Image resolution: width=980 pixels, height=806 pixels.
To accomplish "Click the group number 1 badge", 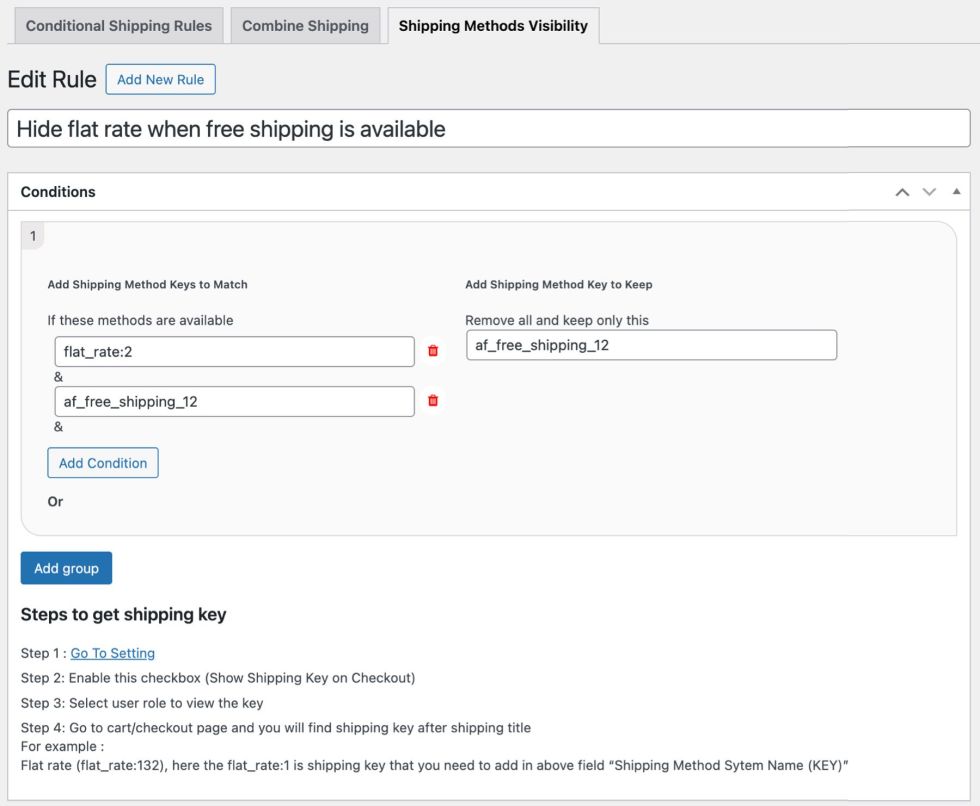I will tap(33, 236).
